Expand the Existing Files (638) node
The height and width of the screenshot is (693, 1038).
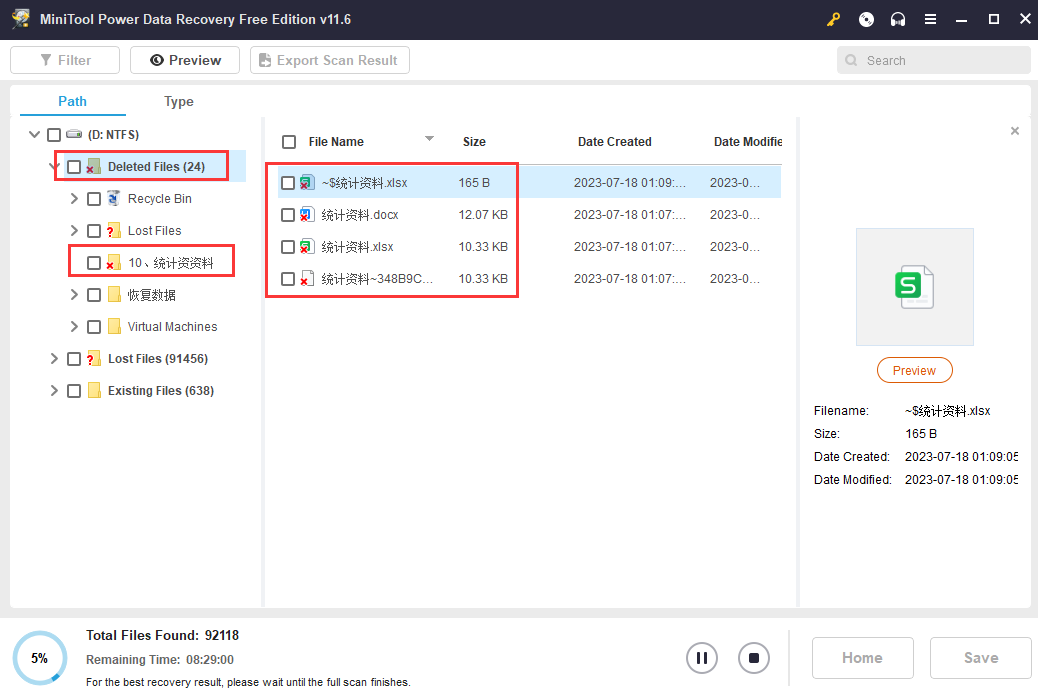coord(54,391)
